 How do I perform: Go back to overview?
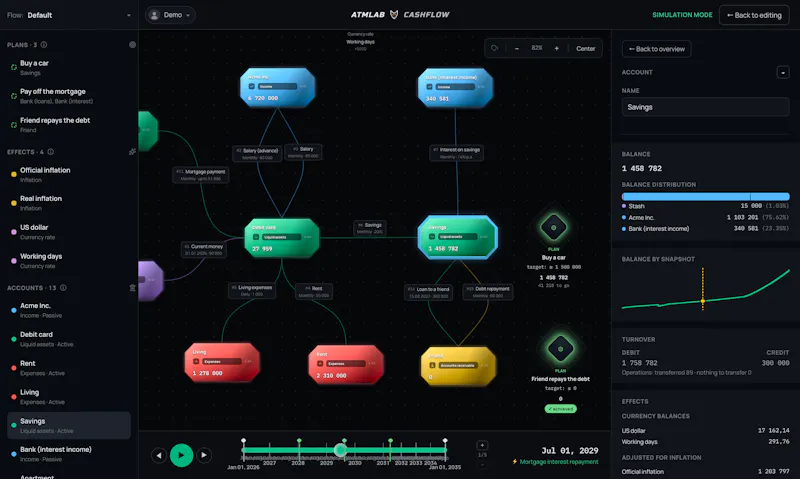(x=657, y=49)
